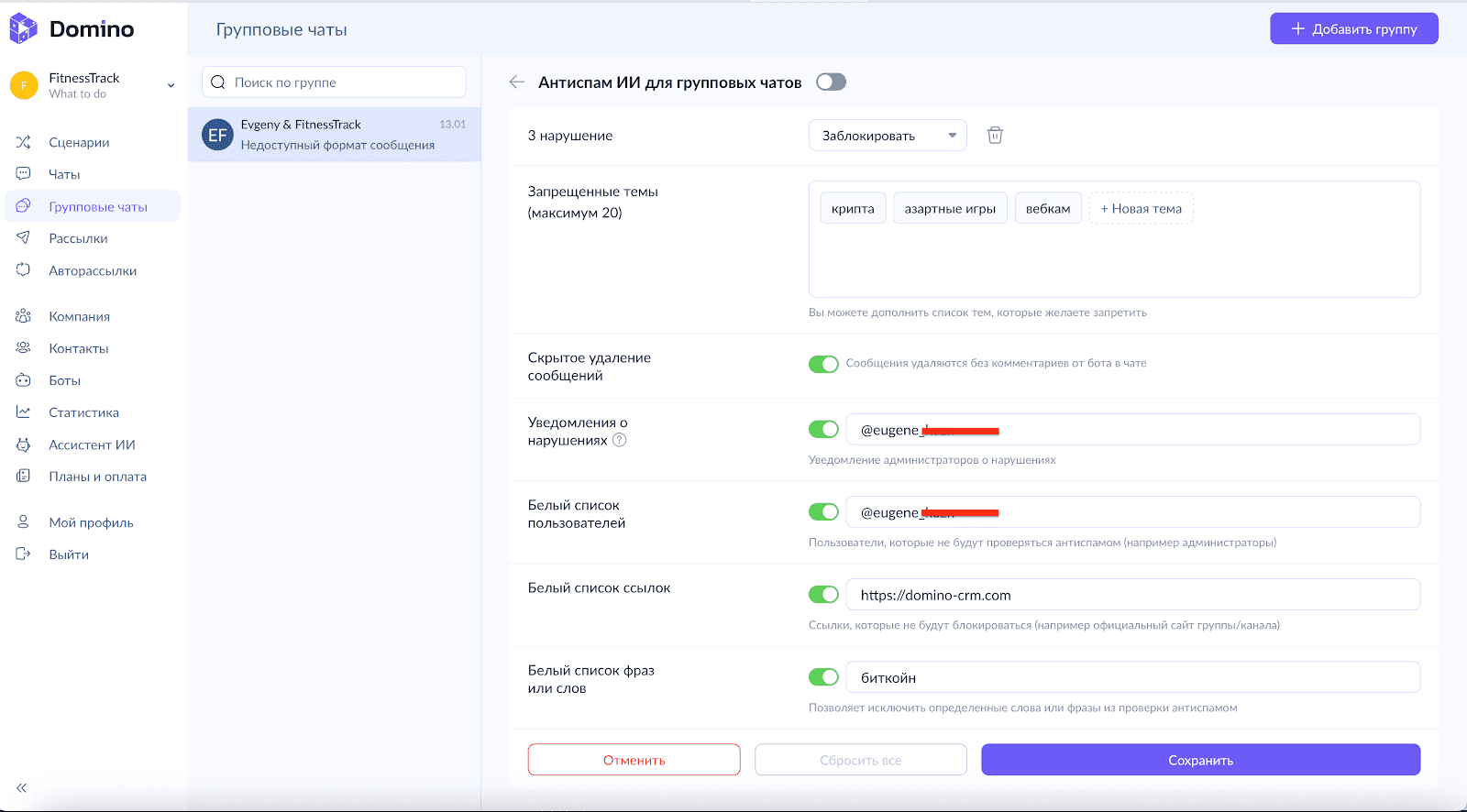Disable the Скрытое удаление сообщений toggle

click(823, 364)
